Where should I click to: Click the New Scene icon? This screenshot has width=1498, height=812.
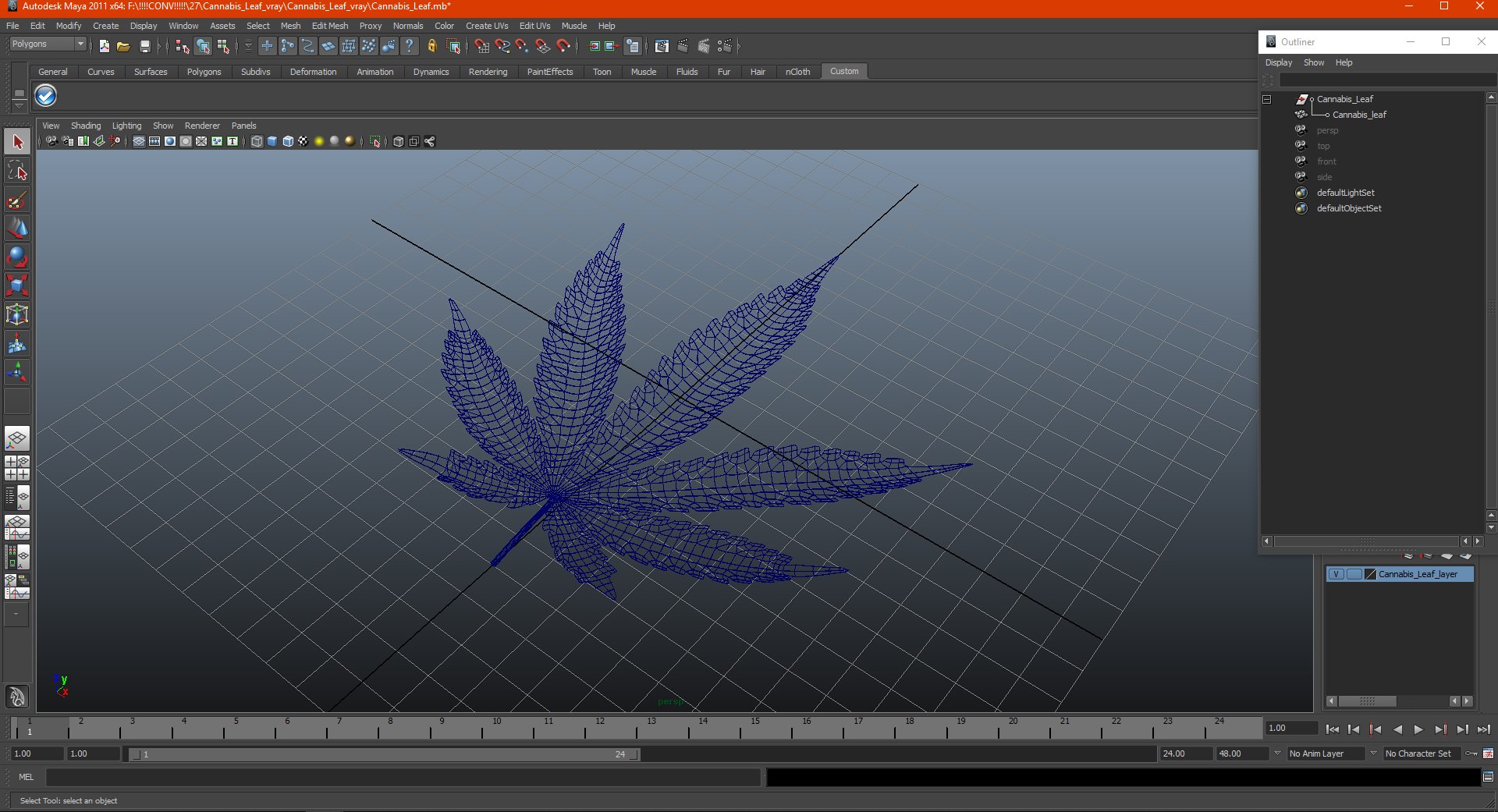[x=104, y=46]
